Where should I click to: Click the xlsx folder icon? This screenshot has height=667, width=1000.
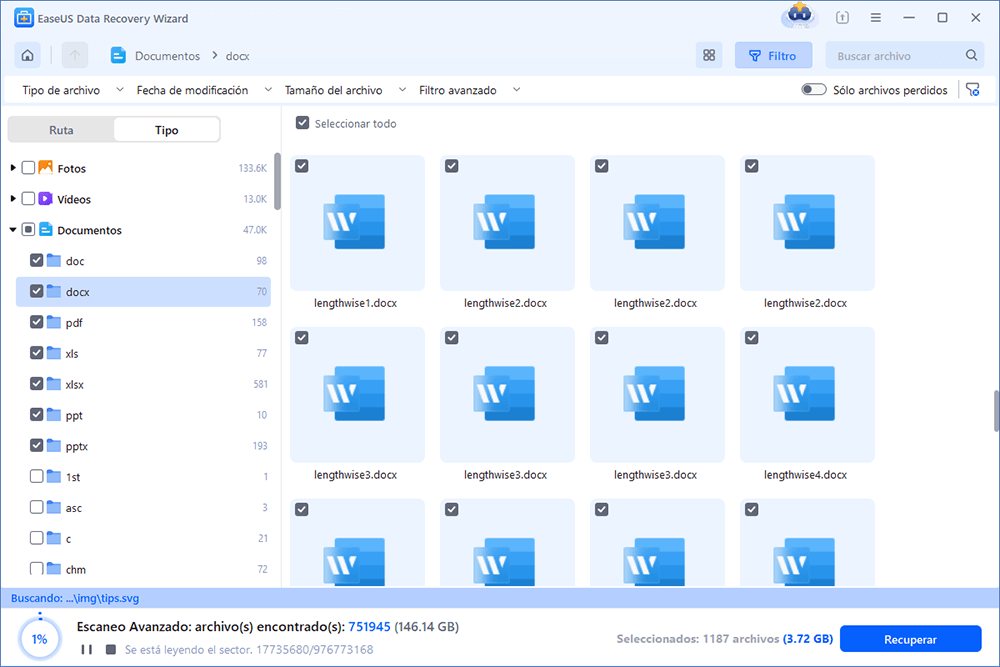[x=54, y=384]
